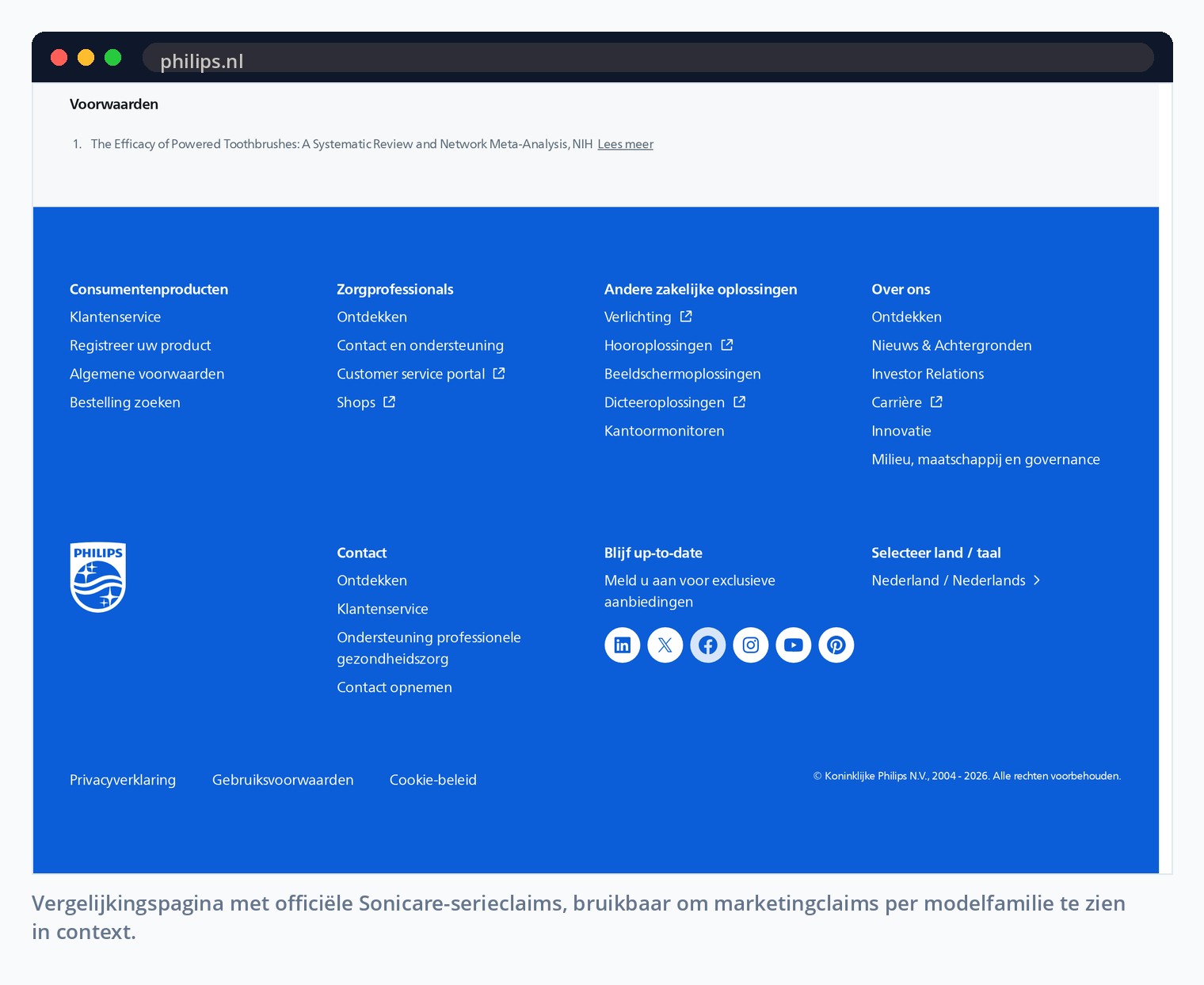
Task: Click the Andere zakelijke oplossingen heading
Action: pyautogui.click(x=701, y=289)
